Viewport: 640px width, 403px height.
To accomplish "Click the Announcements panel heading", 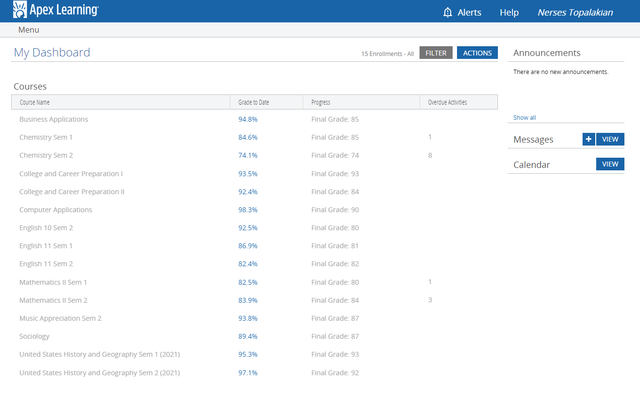I will pyautogui.click(x=547, y=53).
